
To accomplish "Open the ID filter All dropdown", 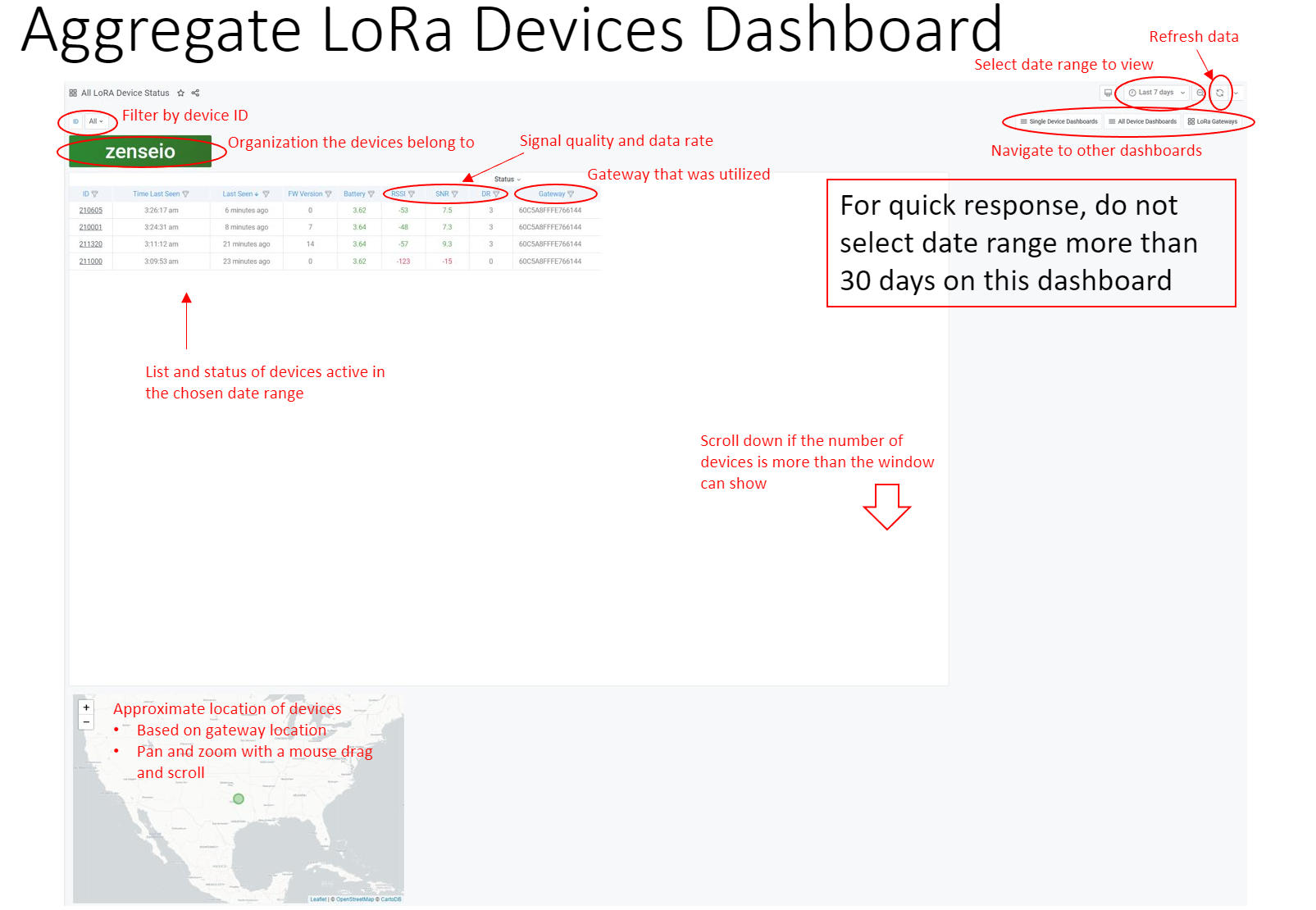I will [x=96, y=121].
